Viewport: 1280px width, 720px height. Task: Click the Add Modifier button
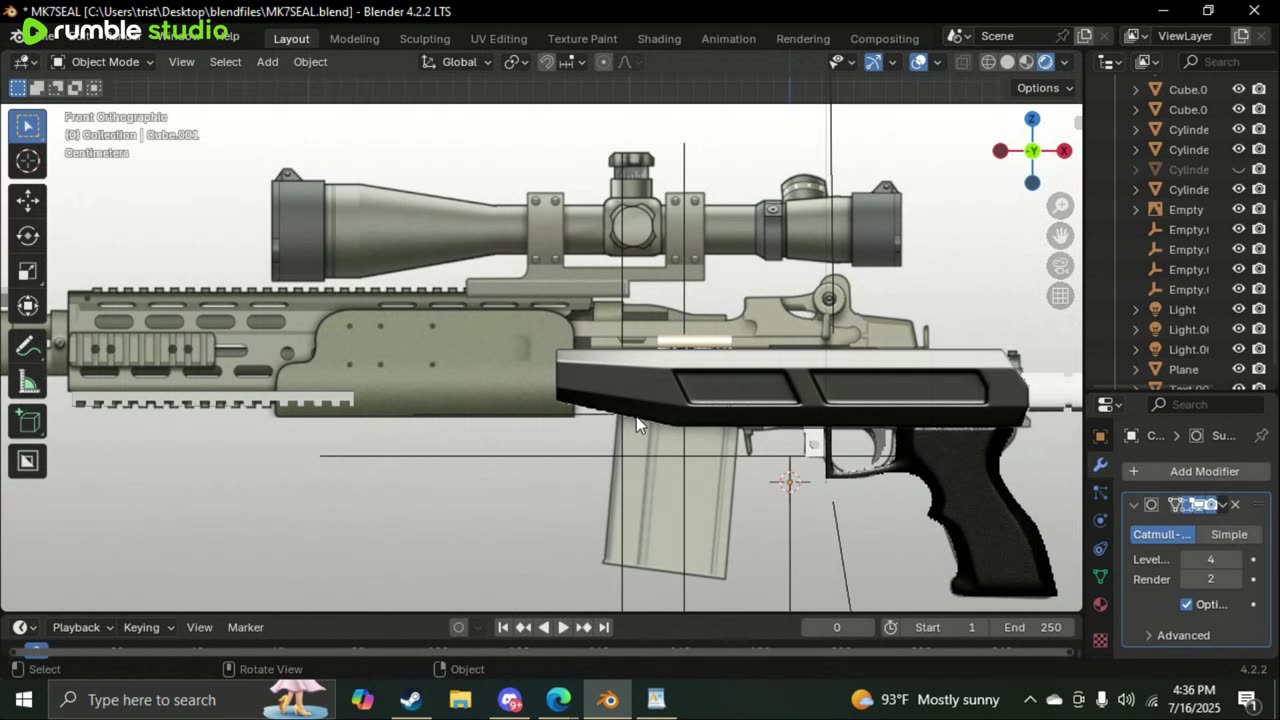coord(1195,471)
